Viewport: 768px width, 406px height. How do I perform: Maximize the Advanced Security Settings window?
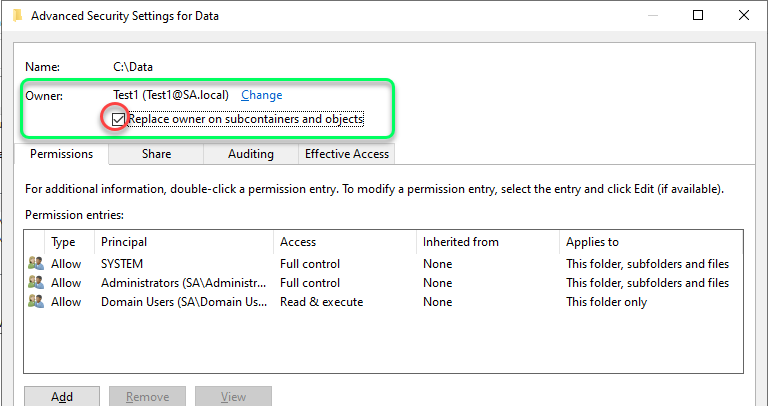coord(698,15)
